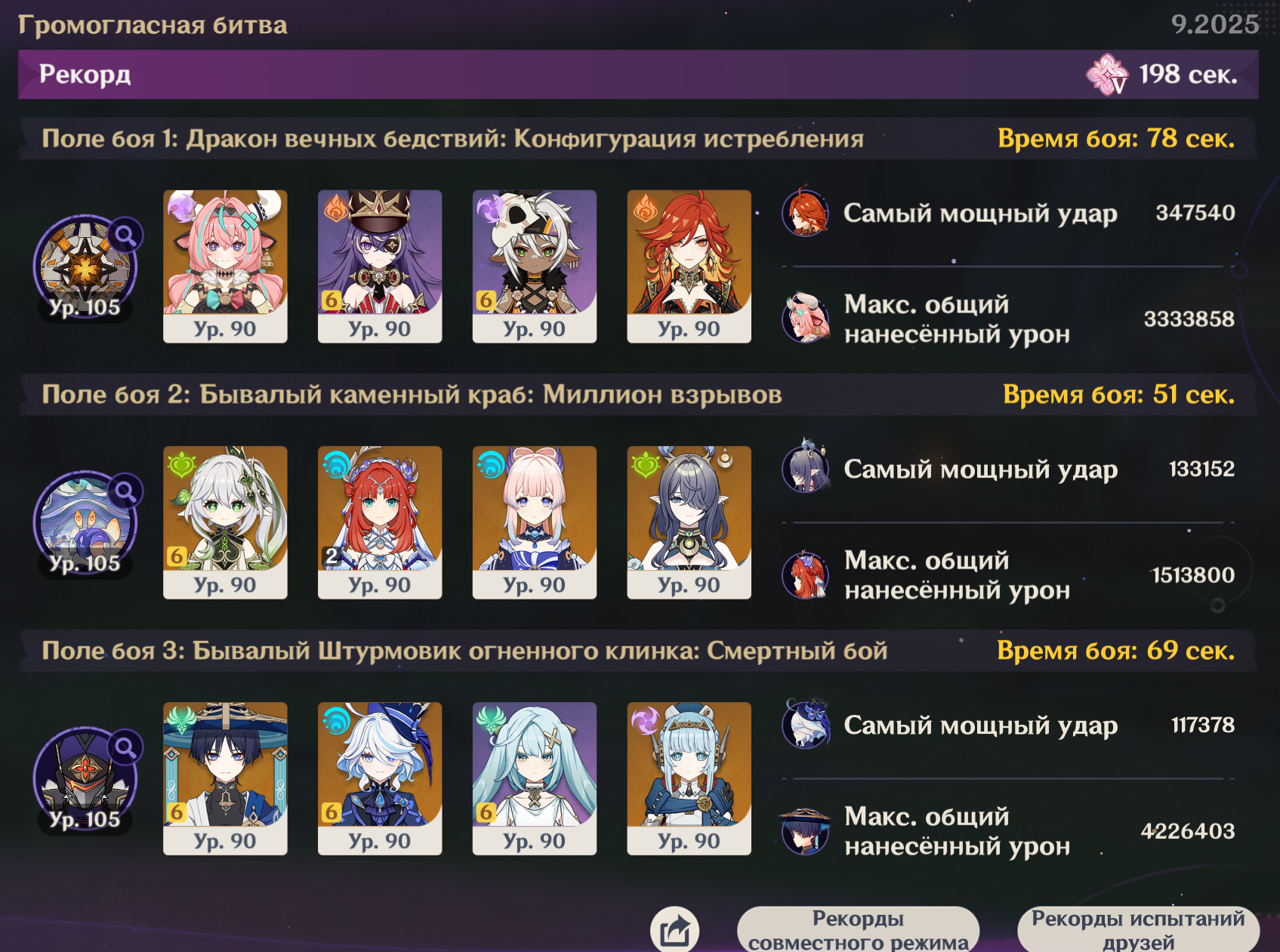This screenshot has width=1280, height=952.
Task: Inspect the Battlefield 2 stone crab boss icon
Action: pyautogui.click(x=85, y=522)
